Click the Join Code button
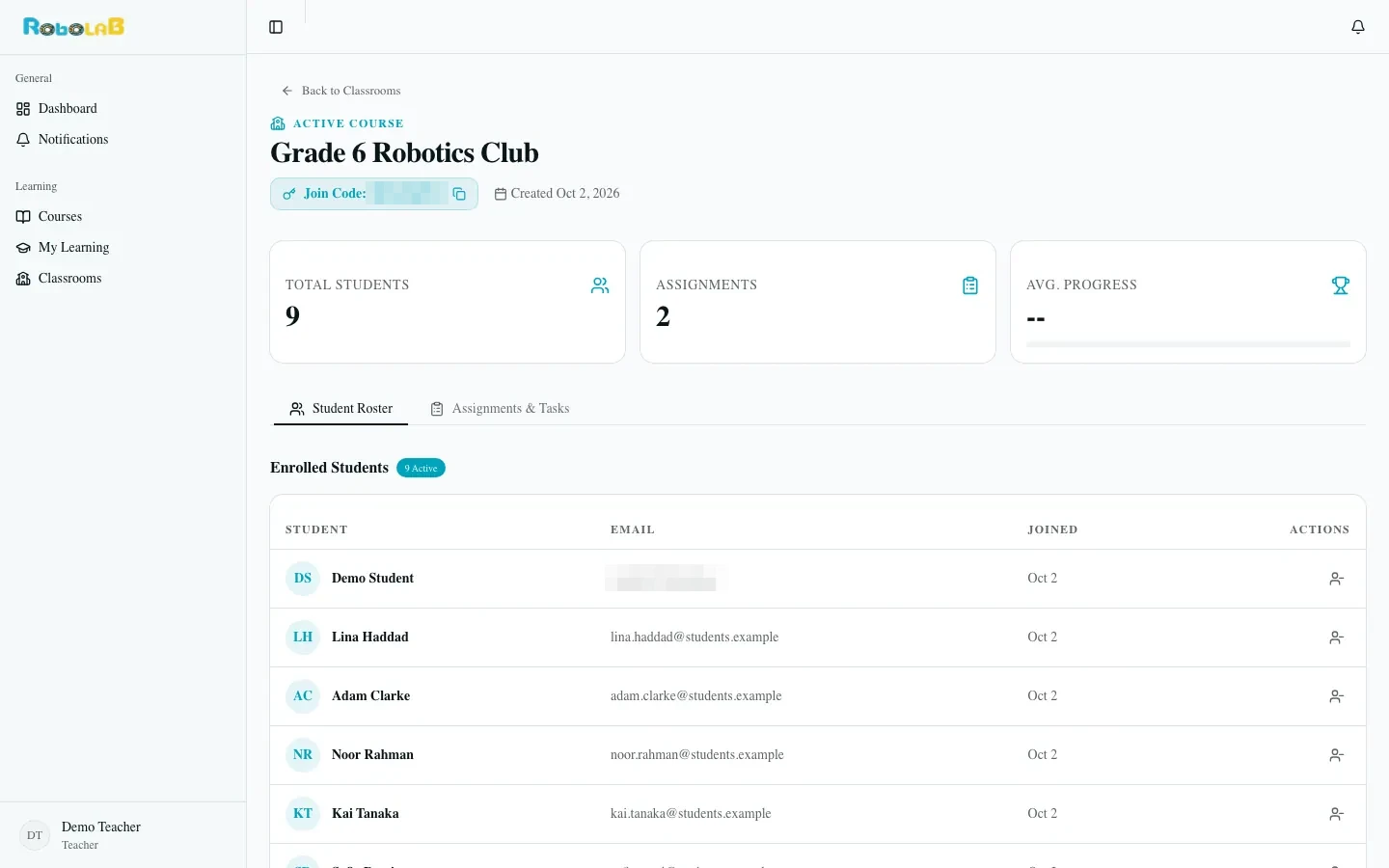Screen dimensions: 1389x868 point(374,194)
